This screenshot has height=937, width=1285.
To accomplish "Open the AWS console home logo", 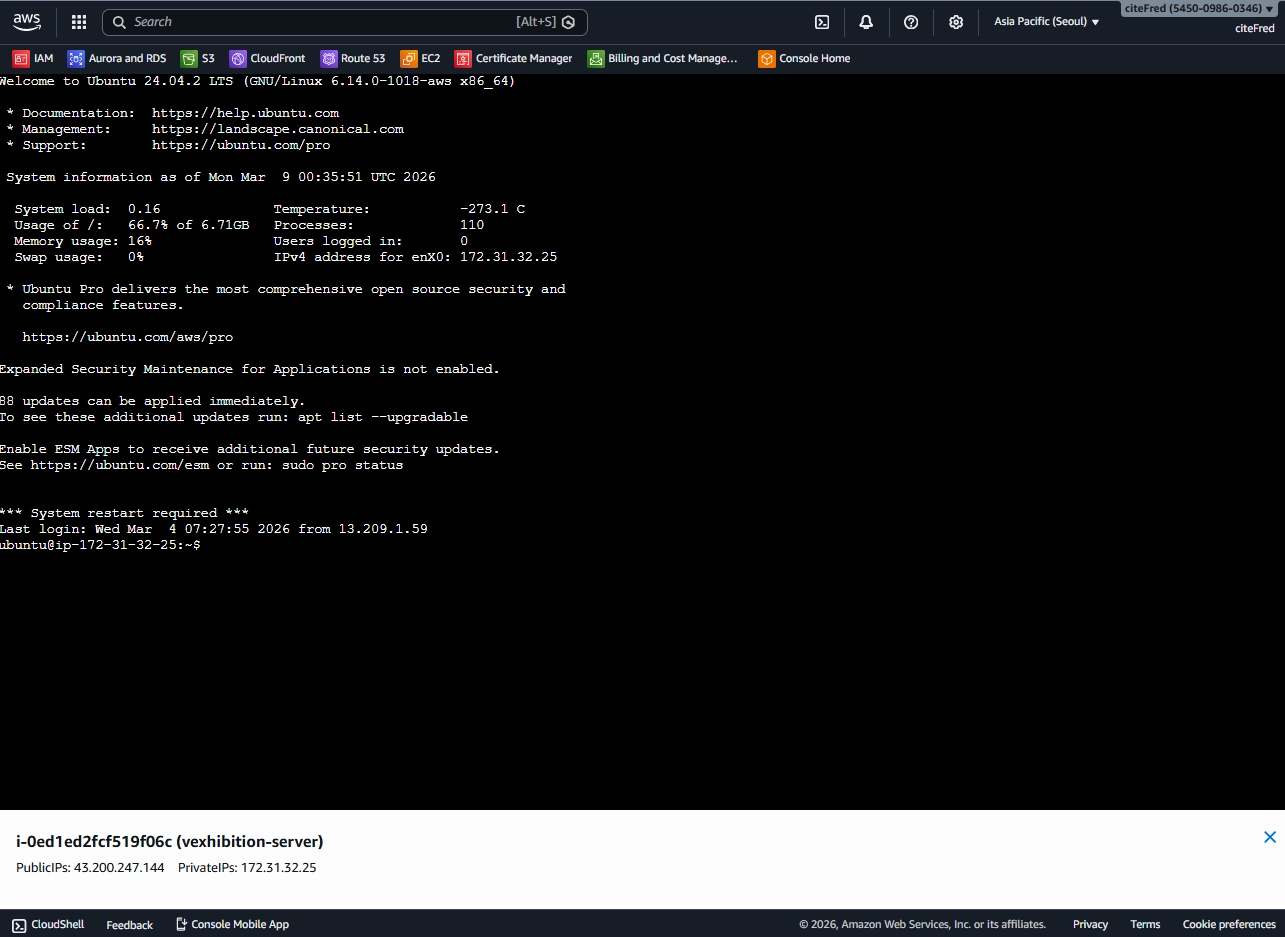I will [x=27, y=21].
